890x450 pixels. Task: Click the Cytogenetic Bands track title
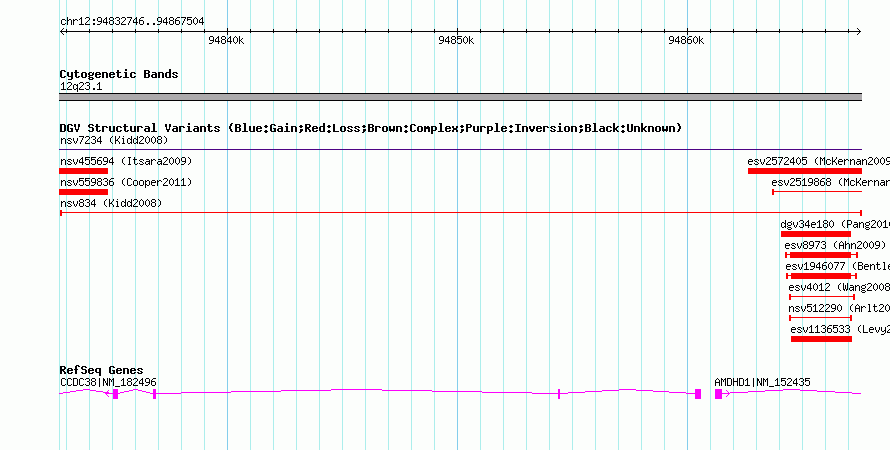(x=119, y=74)
